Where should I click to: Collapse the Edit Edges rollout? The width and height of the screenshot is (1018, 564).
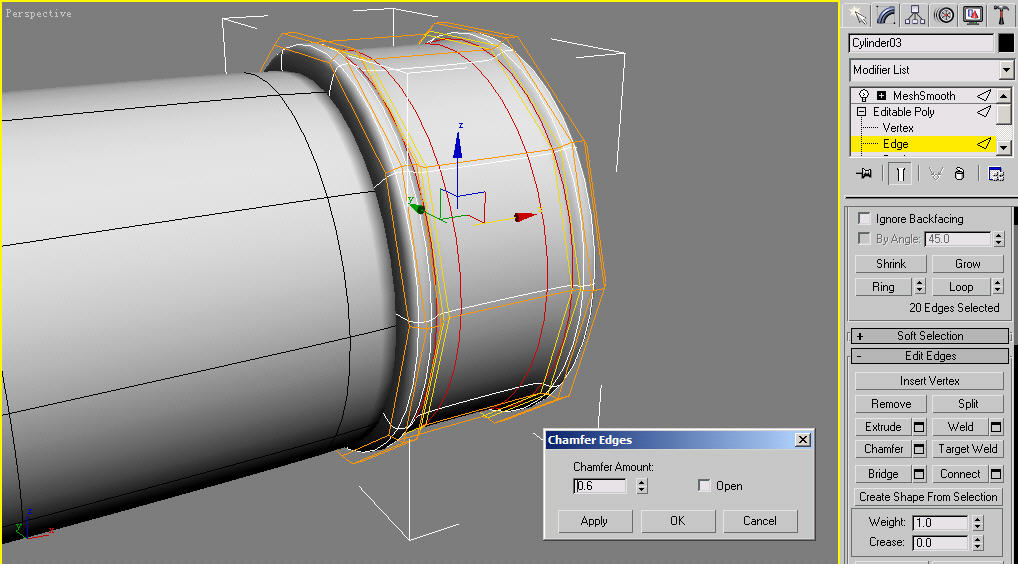point(929,356)
